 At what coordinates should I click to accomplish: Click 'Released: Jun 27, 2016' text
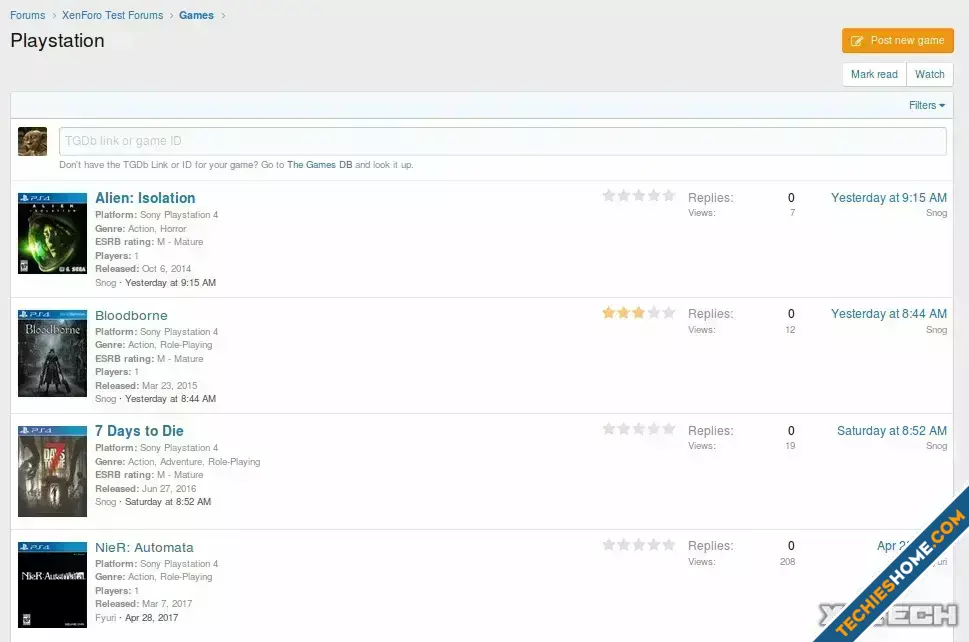point(145,489)
